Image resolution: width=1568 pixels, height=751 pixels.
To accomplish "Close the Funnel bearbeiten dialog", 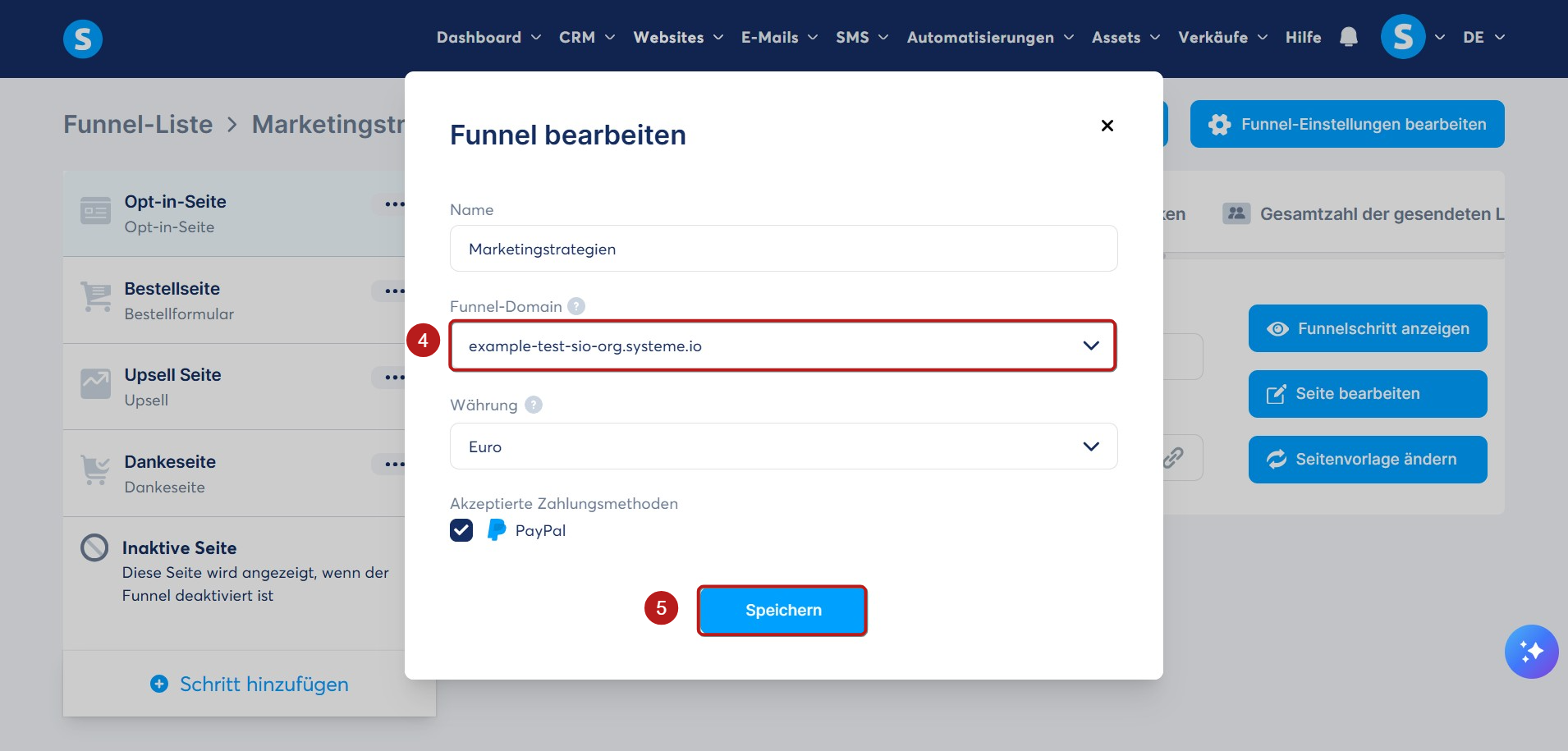I will [x=1107, y=126].
